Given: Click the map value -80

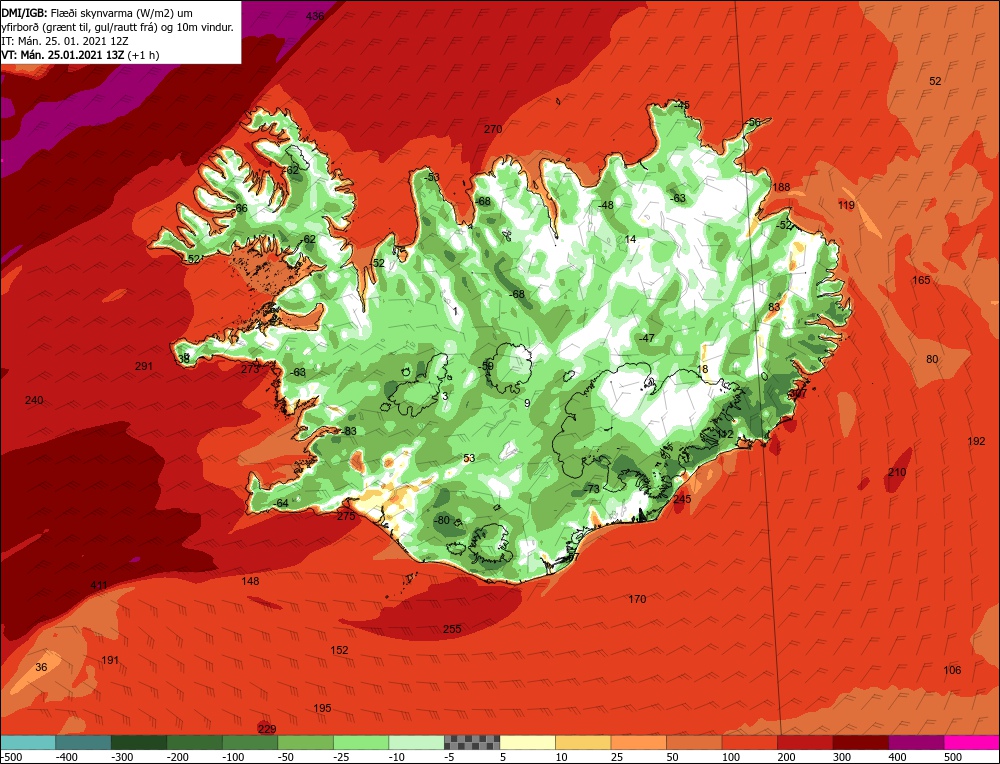Looking at the screenshot, I should (x=441, y=520).
